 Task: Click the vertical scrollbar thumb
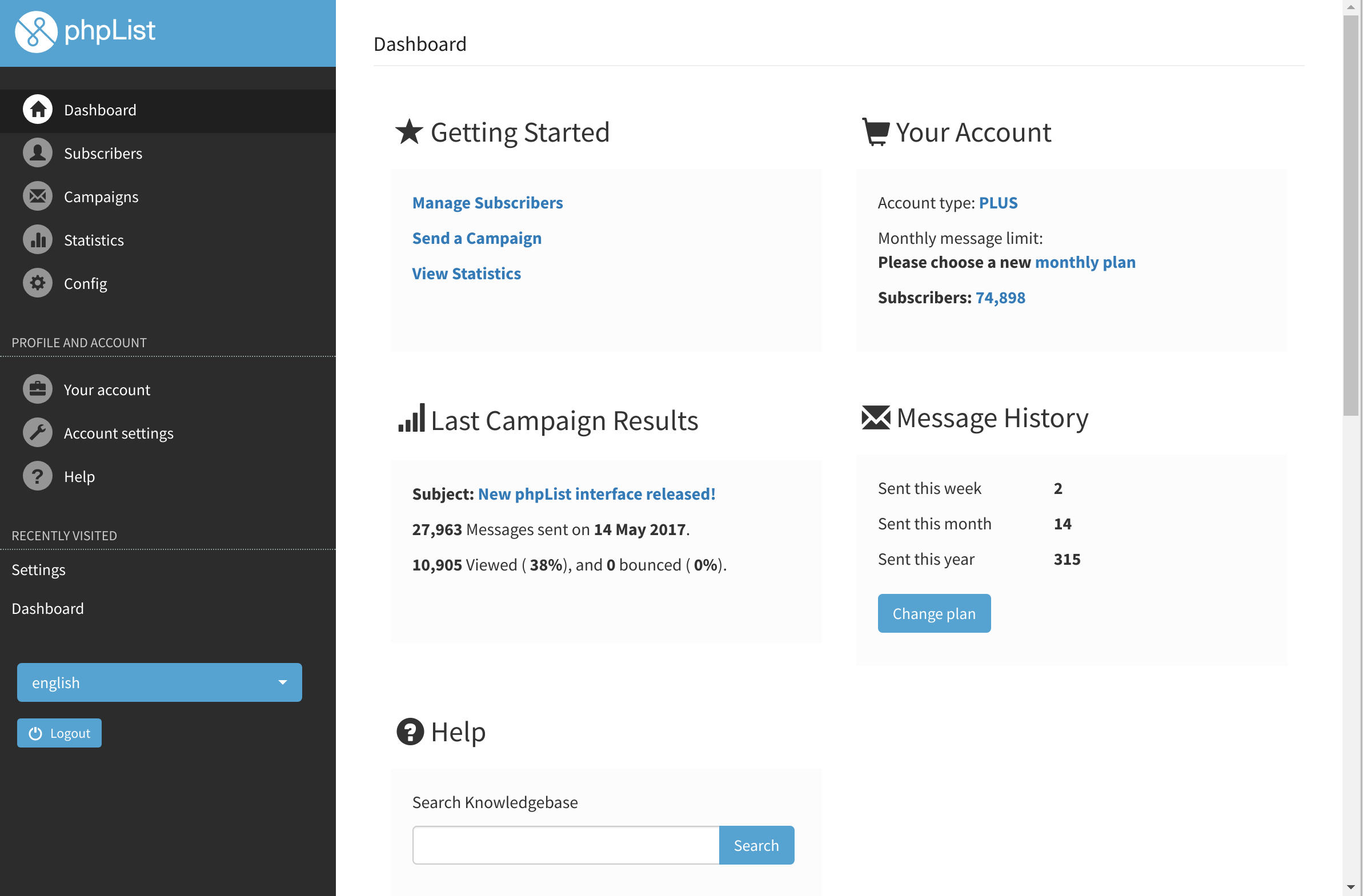(1352, 215)
